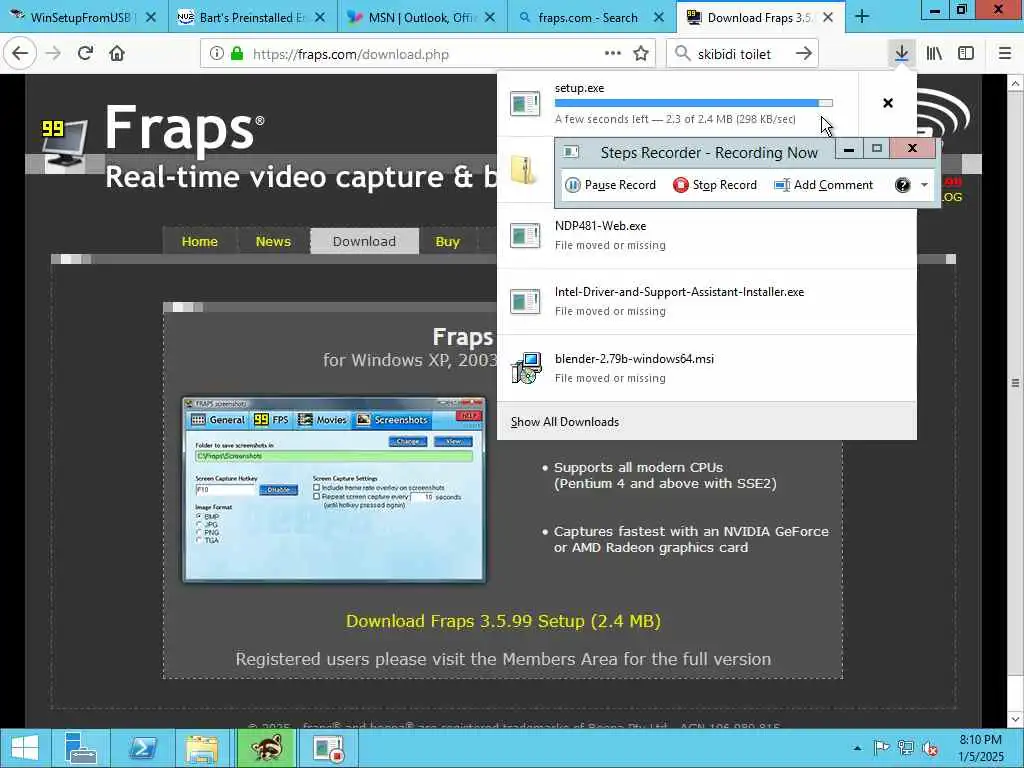Click Download Fraps 3.5.99 Setup link
Image resolution: width=1024 pixels, height=768 pixels.
click(503, 621)
